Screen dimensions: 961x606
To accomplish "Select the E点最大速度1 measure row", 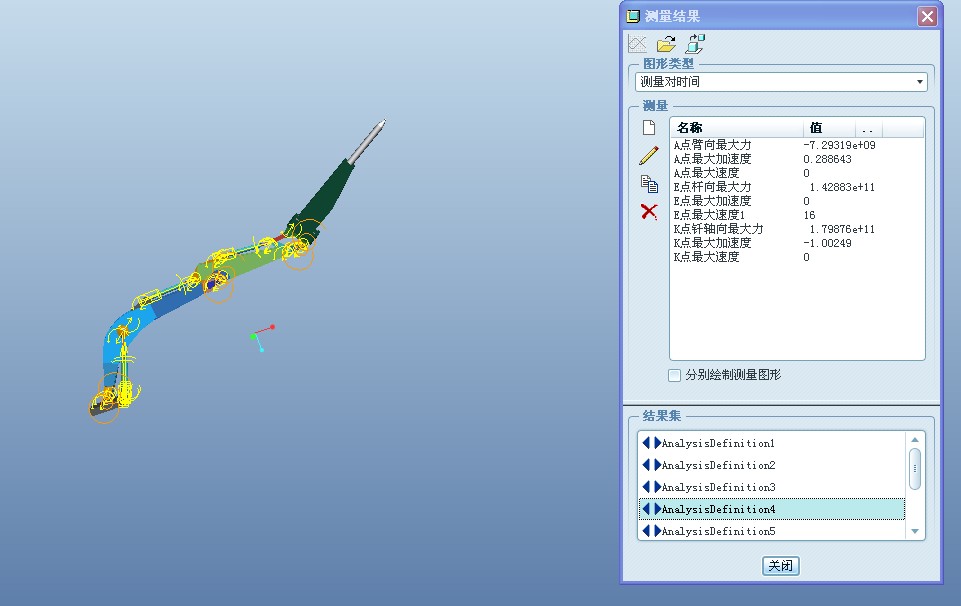I will 797,215.
